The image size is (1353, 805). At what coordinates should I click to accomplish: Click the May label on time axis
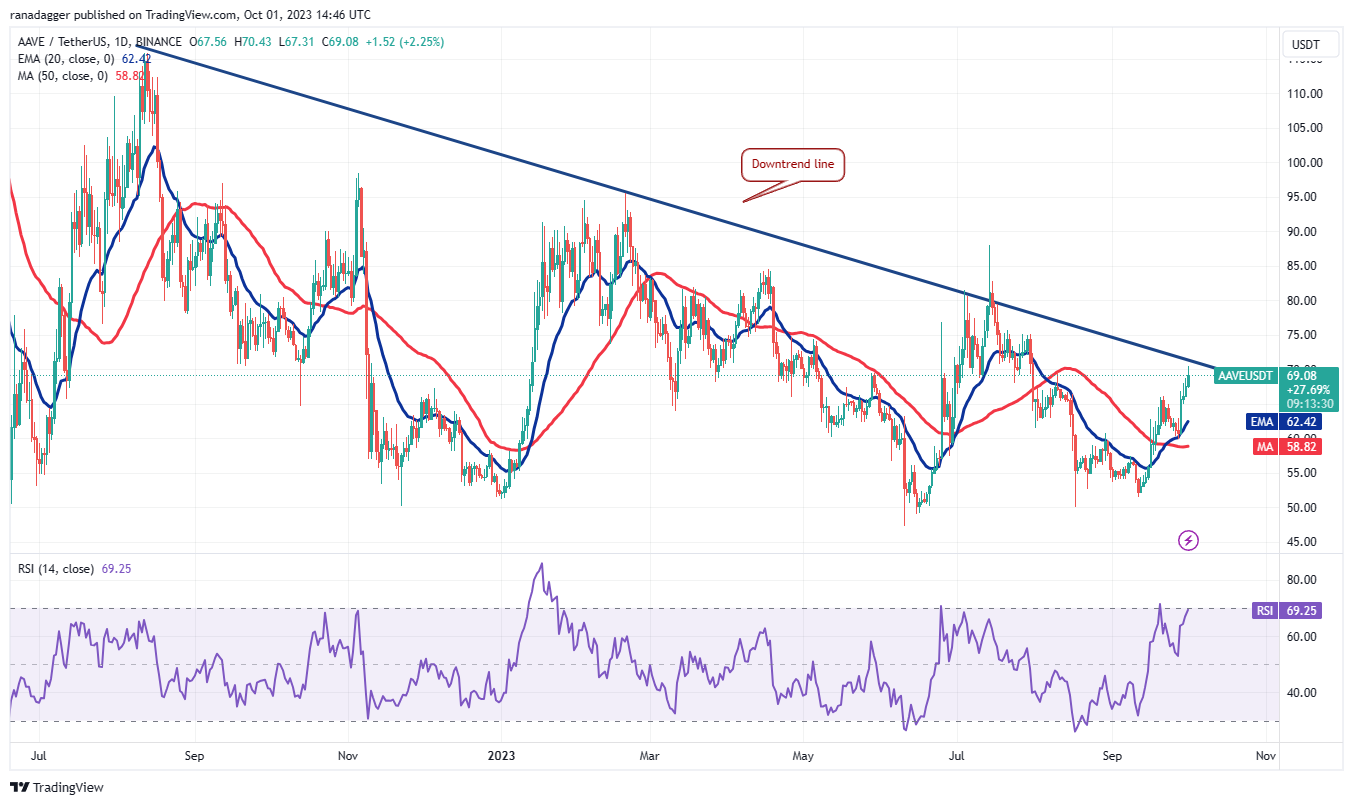(804, 756)
